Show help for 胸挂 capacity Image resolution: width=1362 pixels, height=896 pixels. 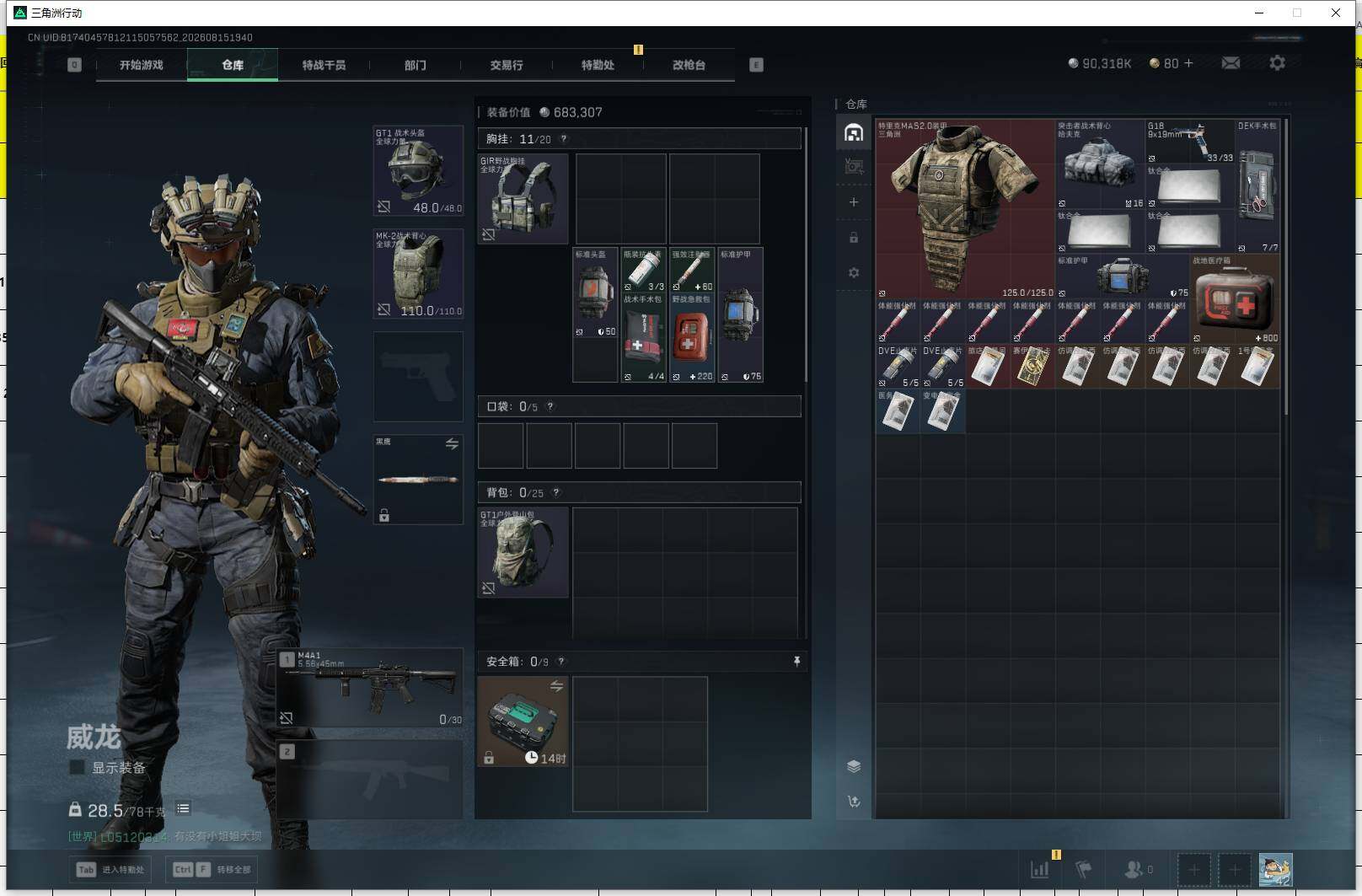(564, 139)
